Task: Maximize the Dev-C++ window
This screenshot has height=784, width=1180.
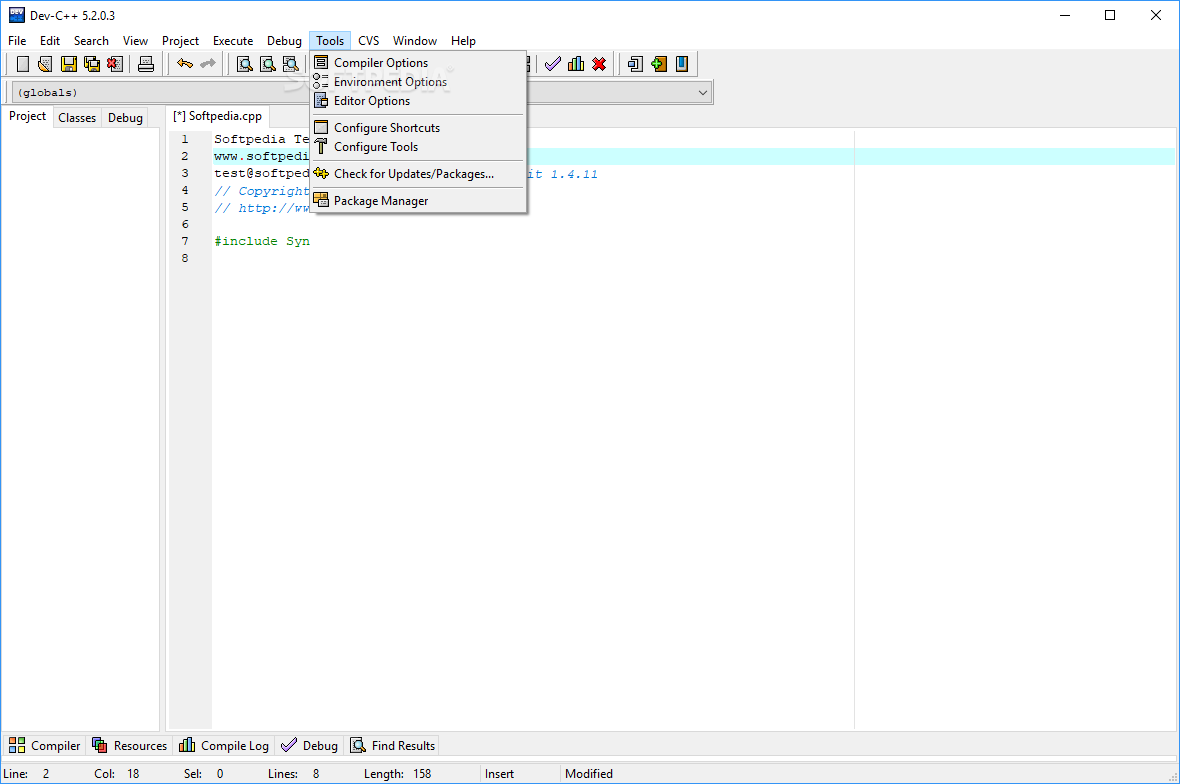Action: pyautogui.click(x=1110, y=15)
